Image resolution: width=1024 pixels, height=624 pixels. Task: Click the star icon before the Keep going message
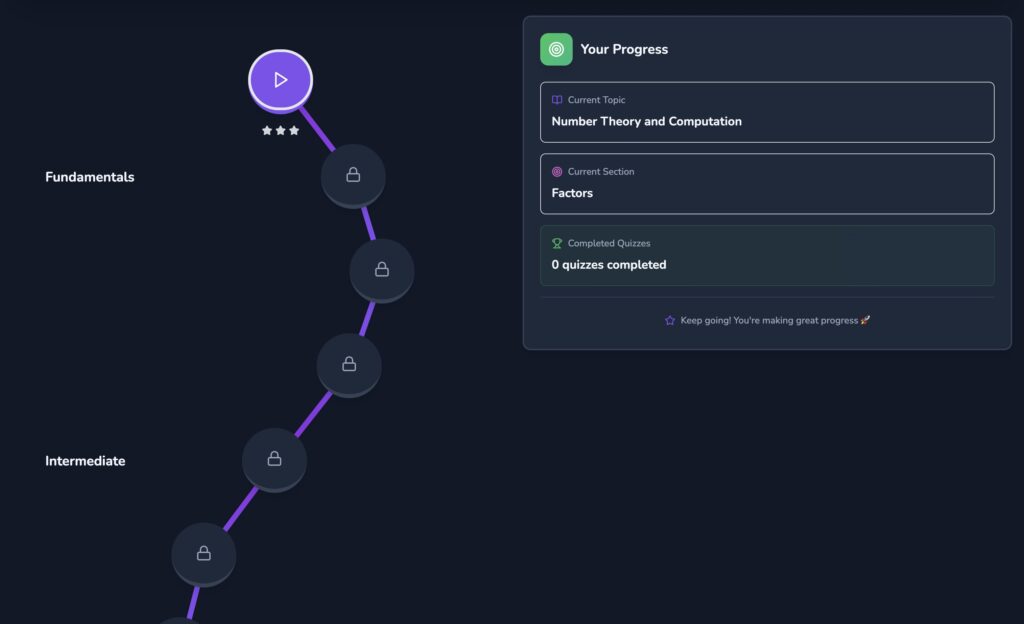[x=670, y=321]
